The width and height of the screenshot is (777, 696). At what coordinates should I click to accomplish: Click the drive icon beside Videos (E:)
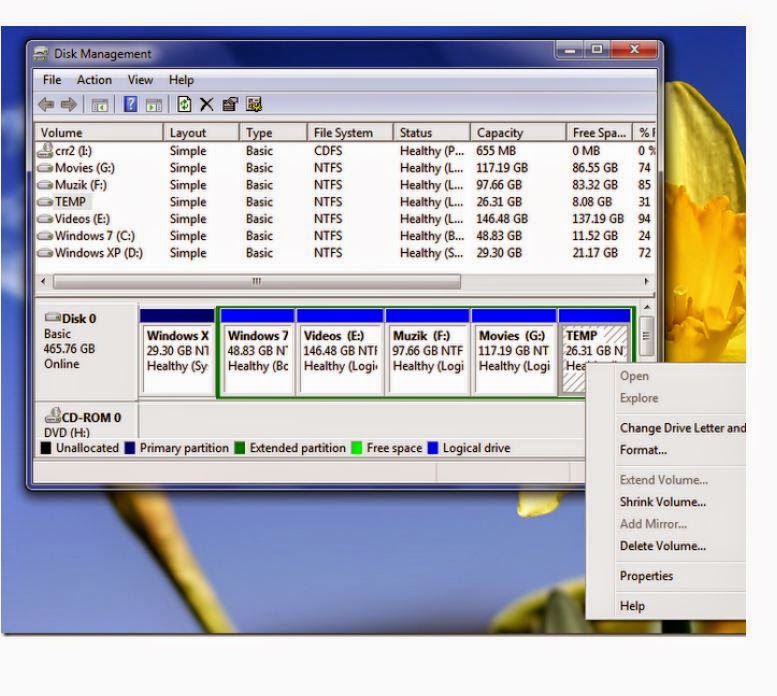[45, 219]
